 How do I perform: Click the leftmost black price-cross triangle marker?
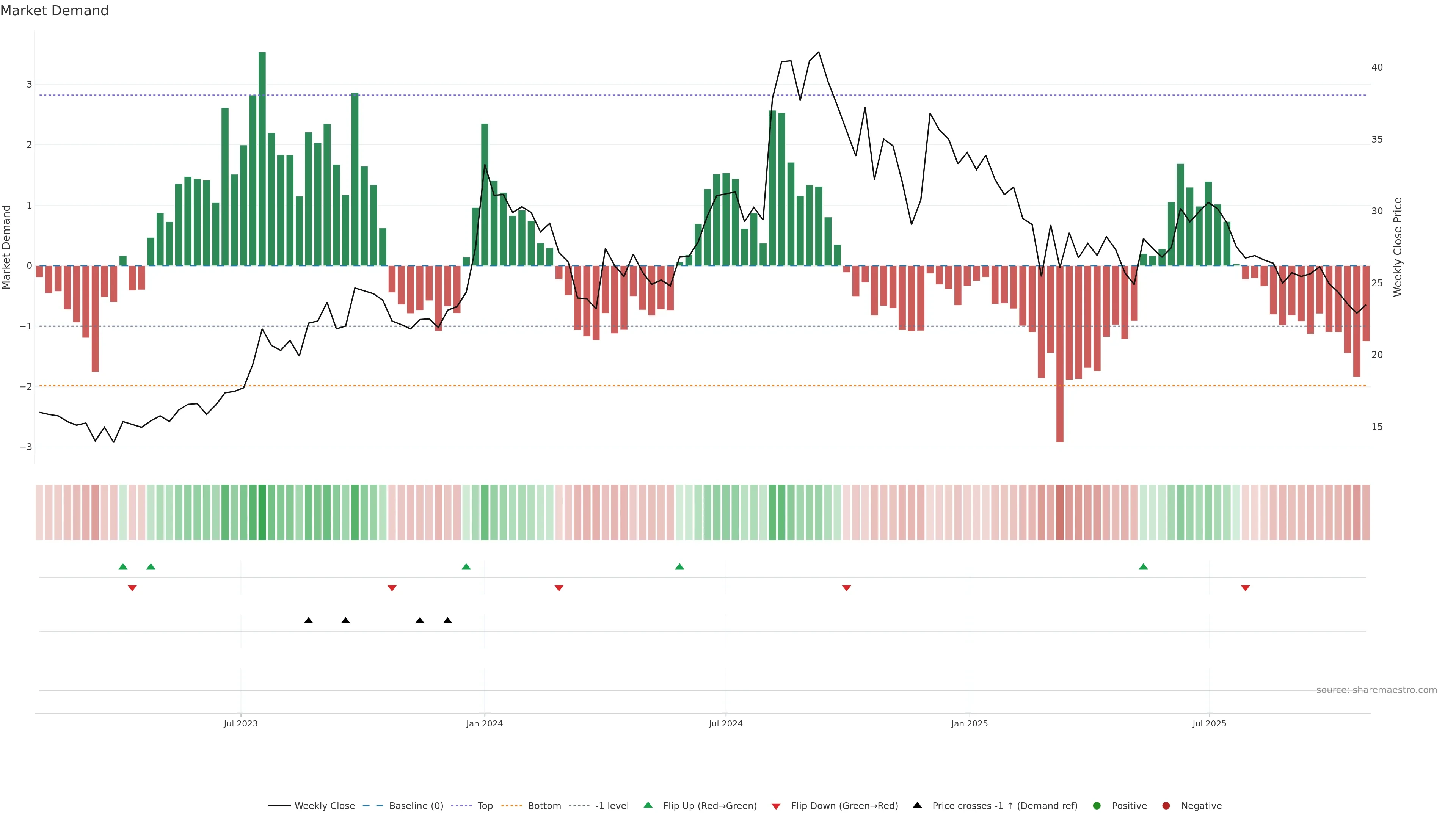[309, 621]
